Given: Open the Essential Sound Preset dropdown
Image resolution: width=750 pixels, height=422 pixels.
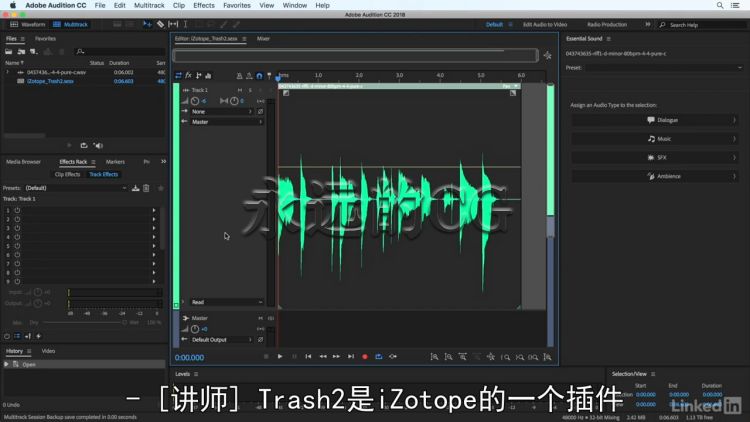Looking at the screenshot, I should (664, 67).
